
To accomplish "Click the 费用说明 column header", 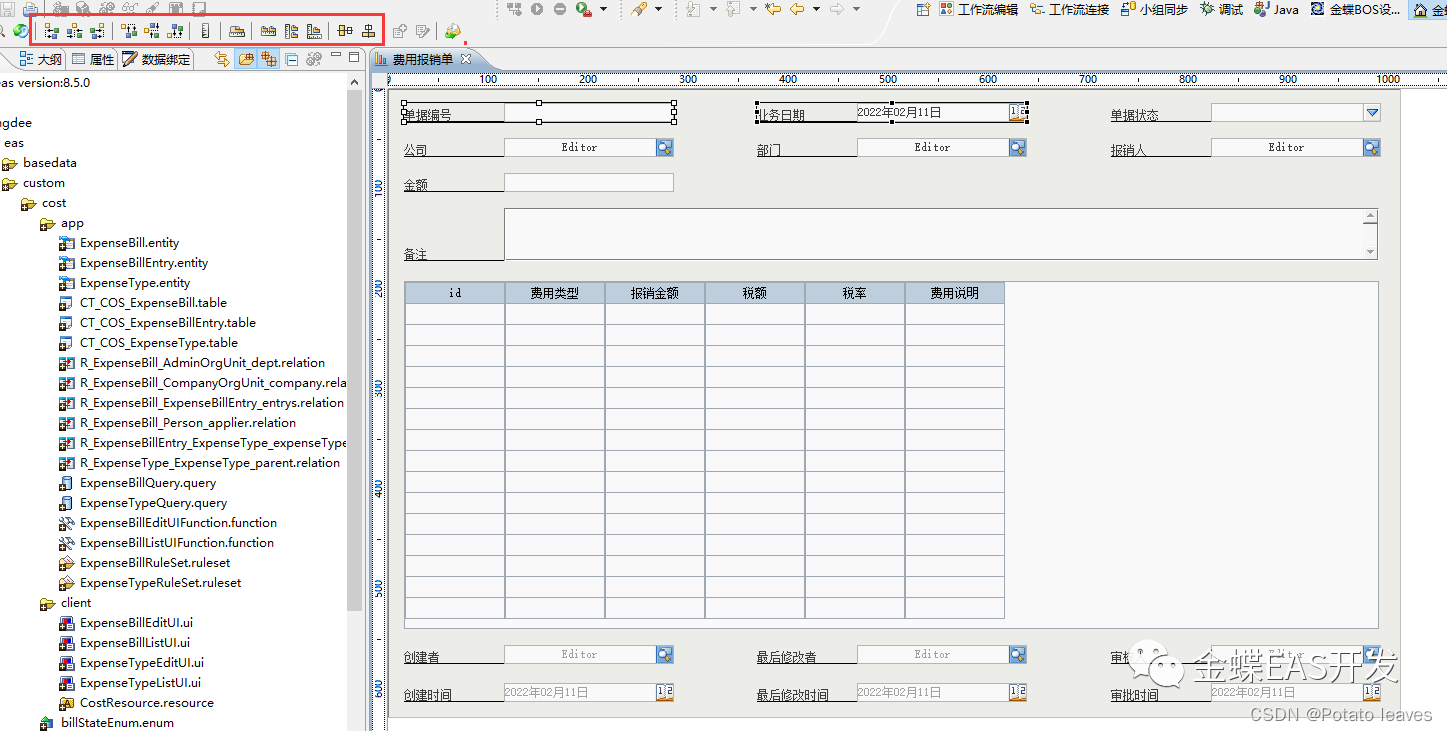I will (955, 293).
